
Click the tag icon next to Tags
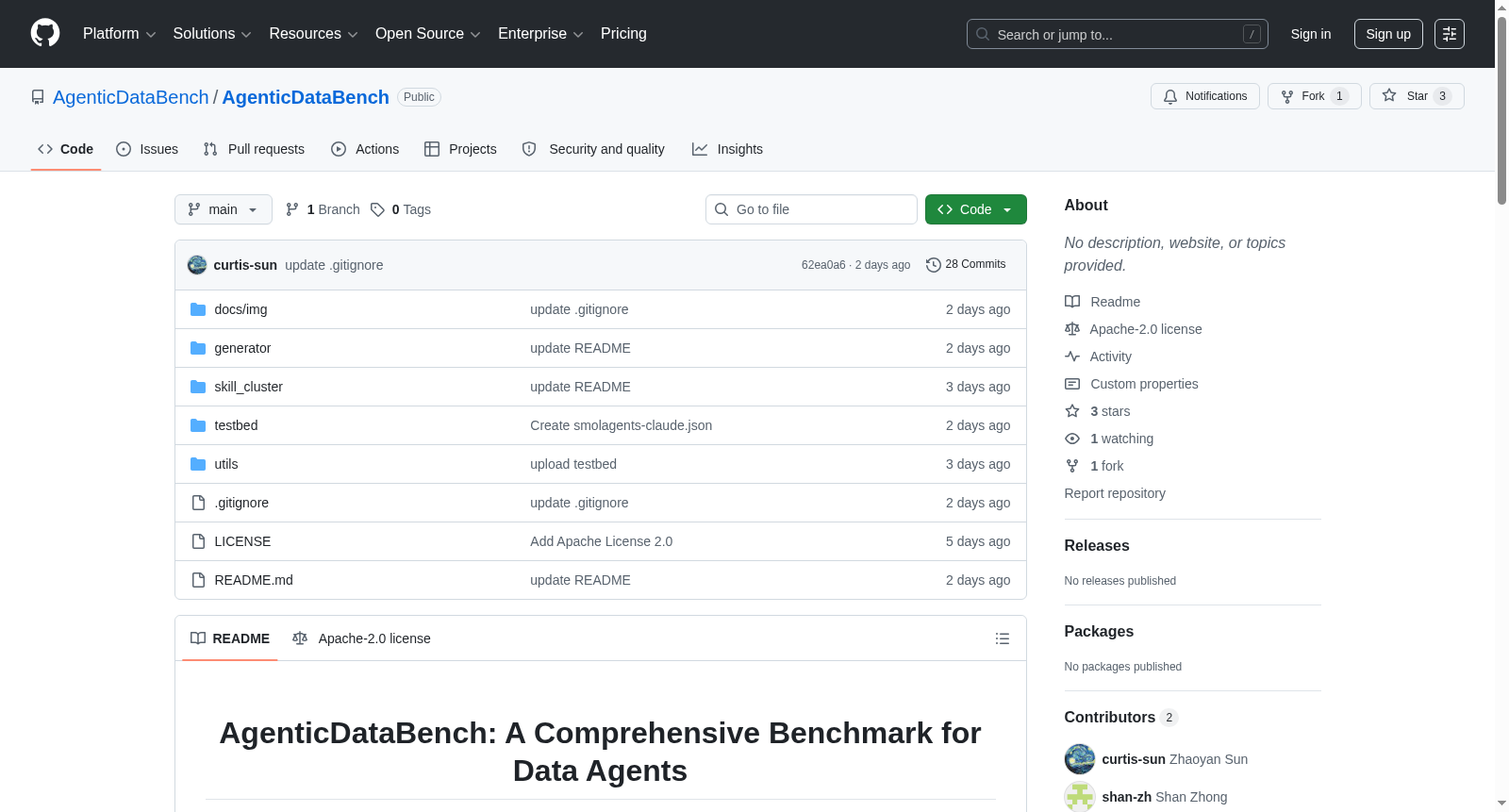coord(377,209)
